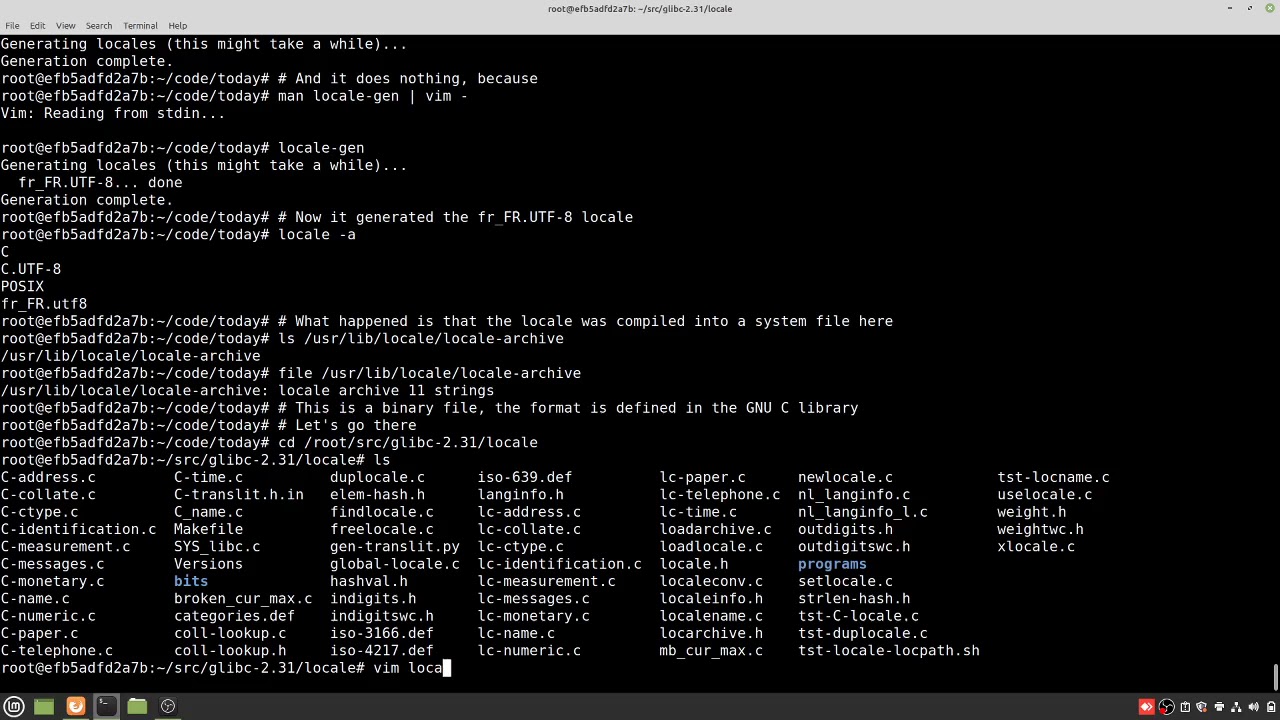The image size is (1280, 720).
Task: Click the file name 'iso-639.def'
Action: click(x=525, y=477)
